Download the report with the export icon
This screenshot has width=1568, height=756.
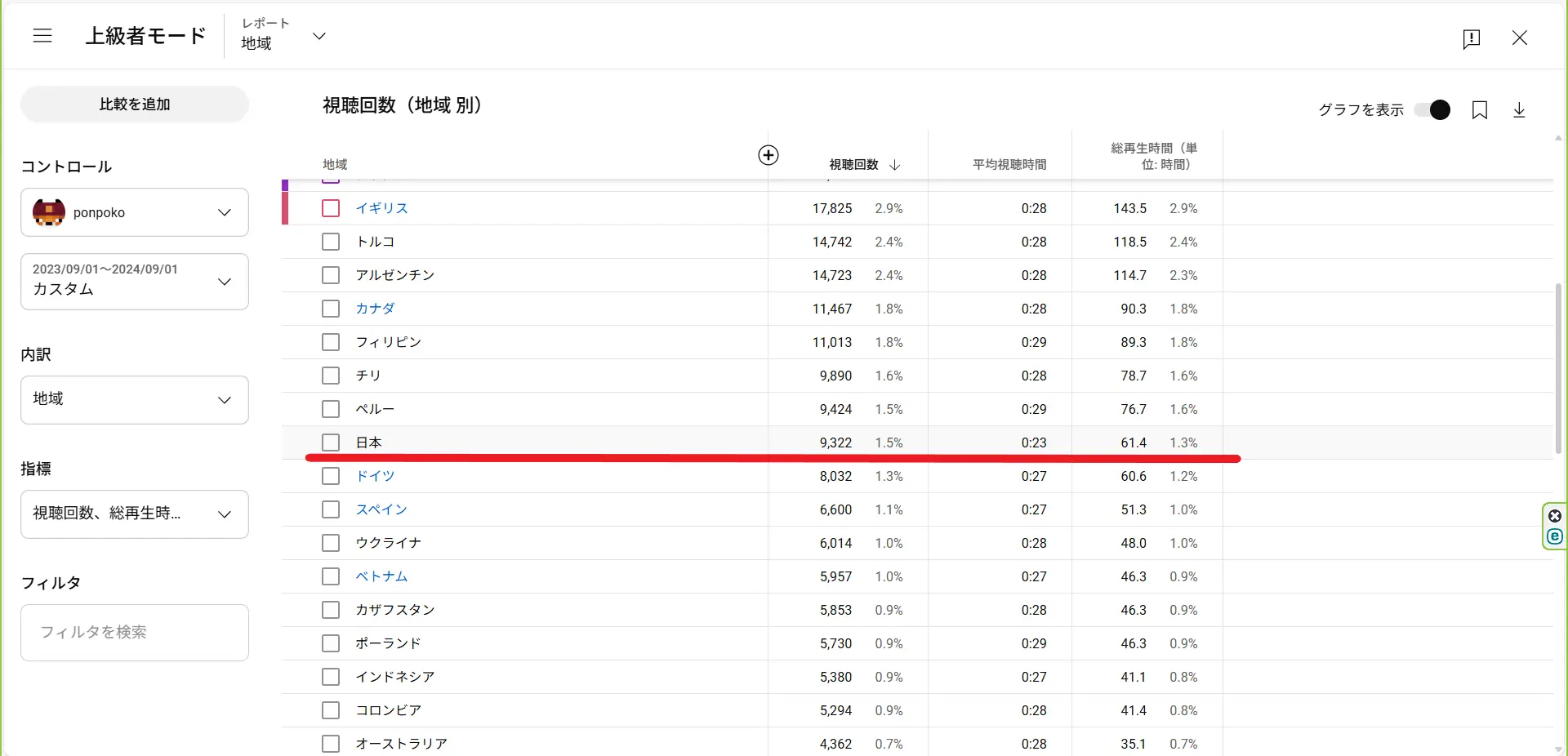(1519, 110)
